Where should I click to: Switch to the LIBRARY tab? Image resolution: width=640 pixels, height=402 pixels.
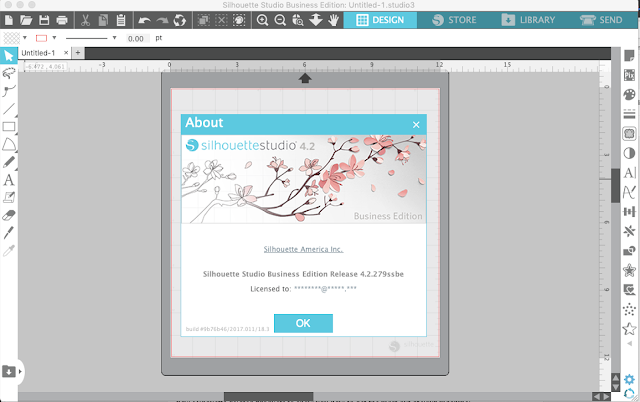pos(528,20)
